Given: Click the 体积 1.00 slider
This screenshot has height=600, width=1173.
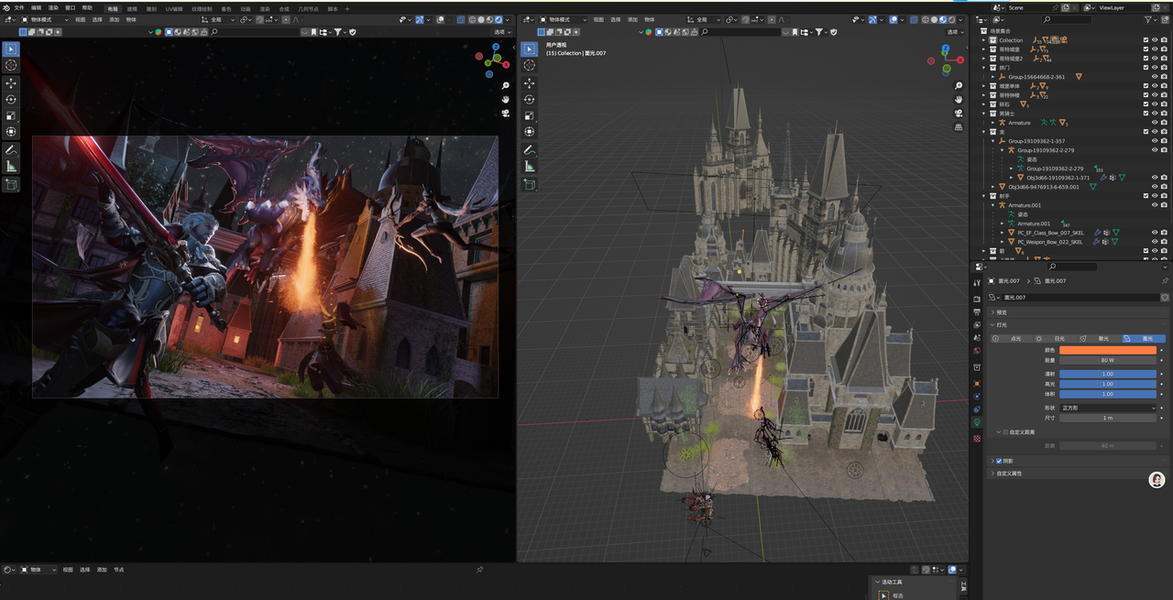Looking at the screenshot, I should (1109, 394).
